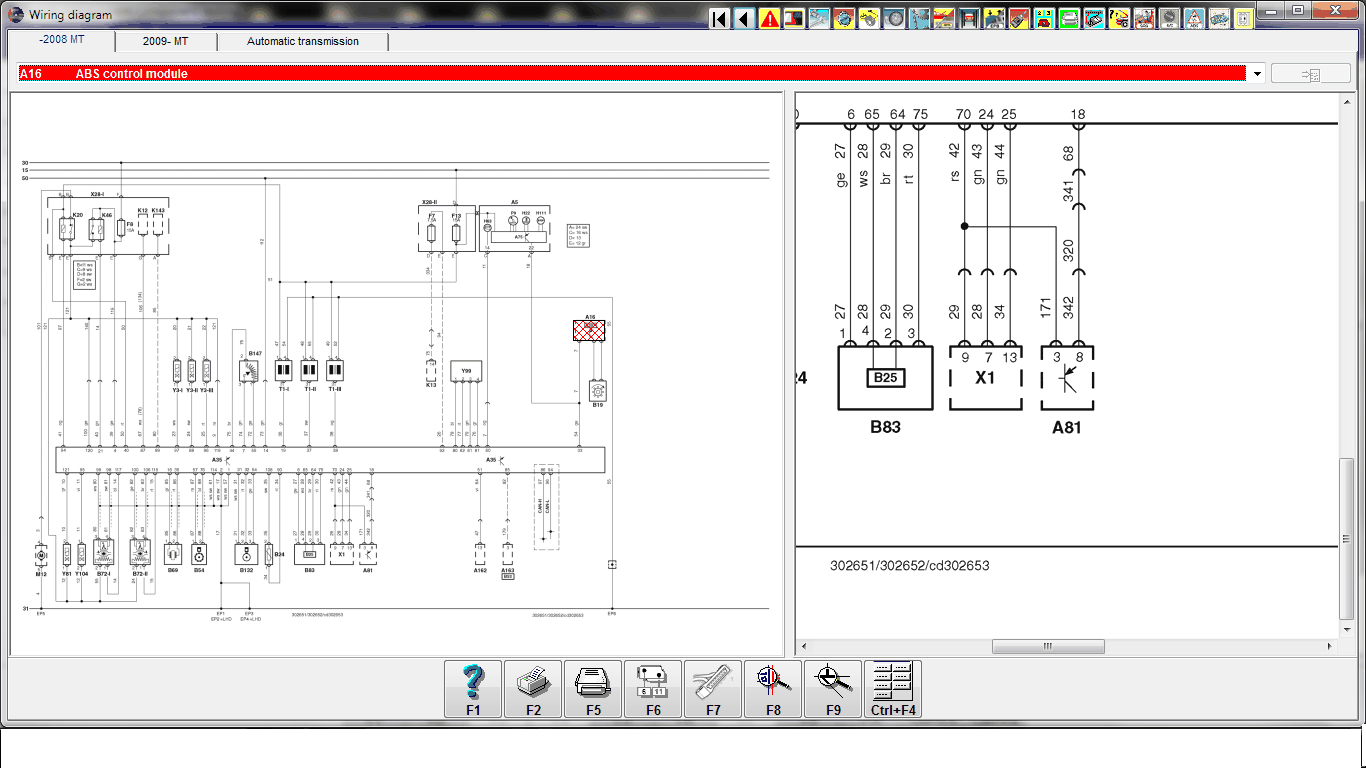Click the vertical scrollbar of zoomed diagram
This screenshot has height=768, width=1366.
pos(1347,539)
